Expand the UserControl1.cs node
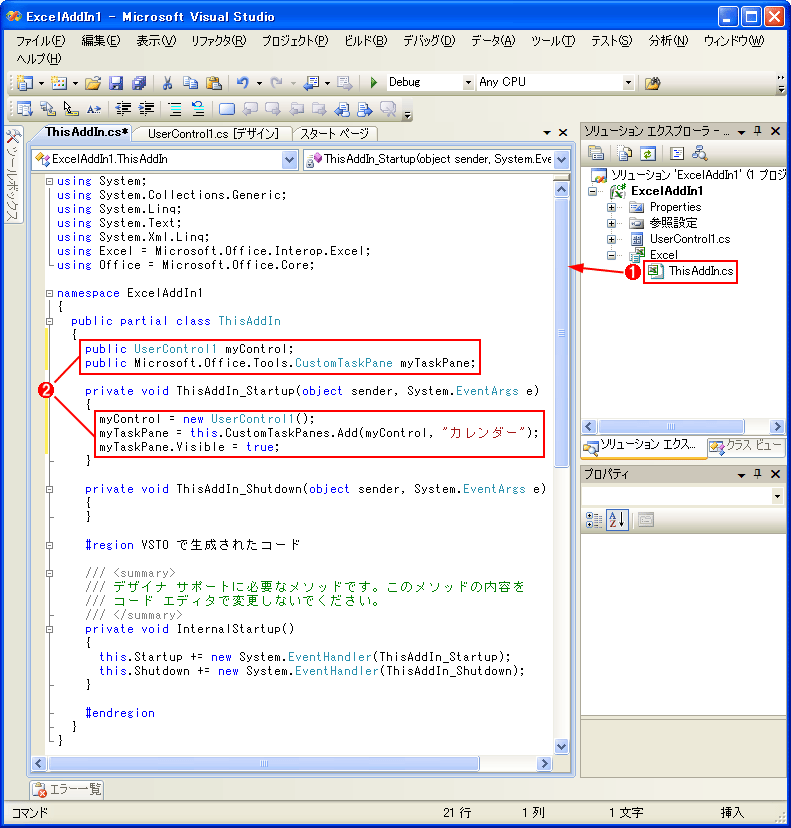The width and height of the screenshot is (791, 828). click(611, 239)
